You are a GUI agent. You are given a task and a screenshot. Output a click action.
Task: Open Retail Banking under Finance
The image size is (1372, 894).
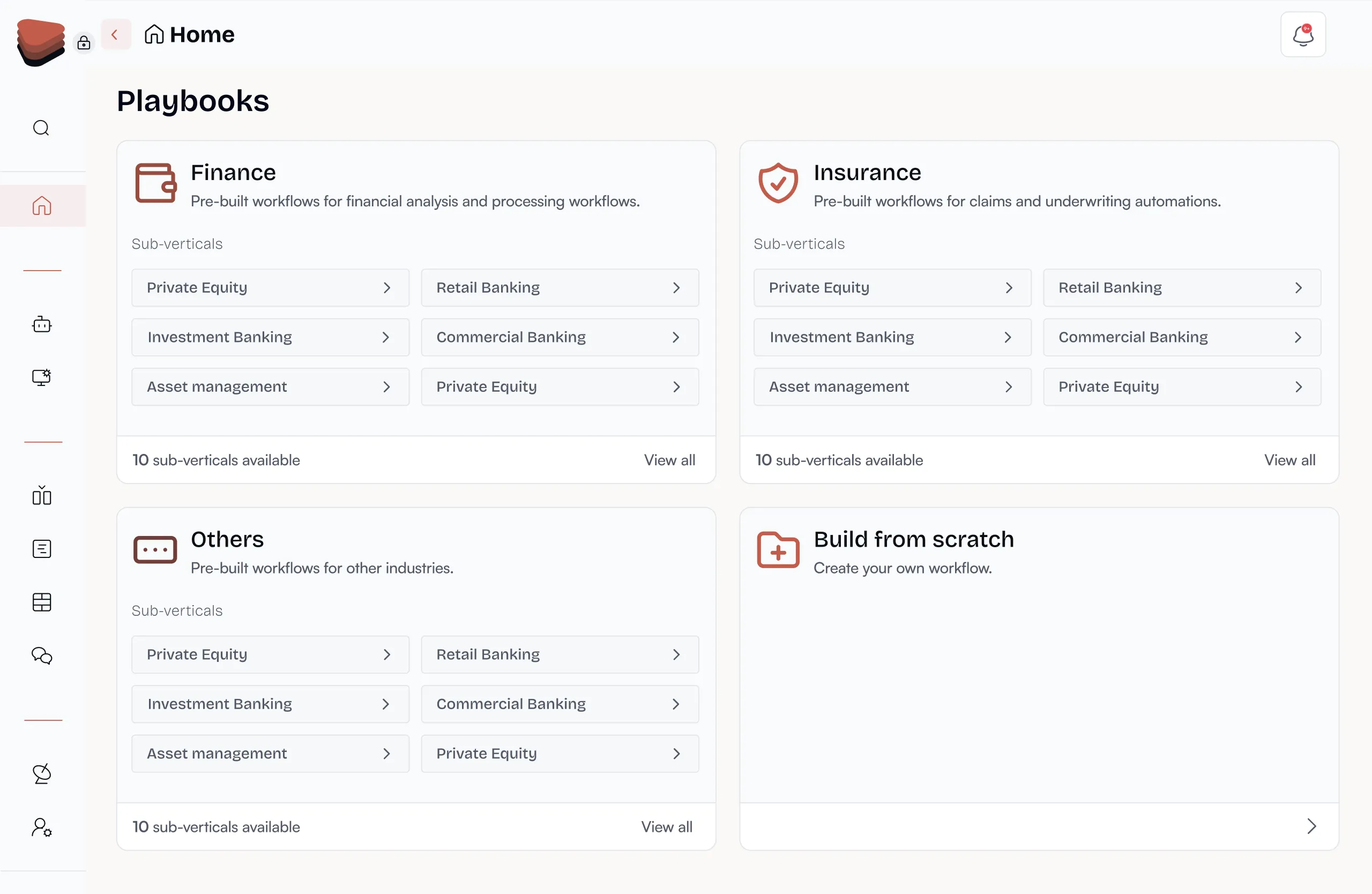pyautogui.click(x=559, y=288)
